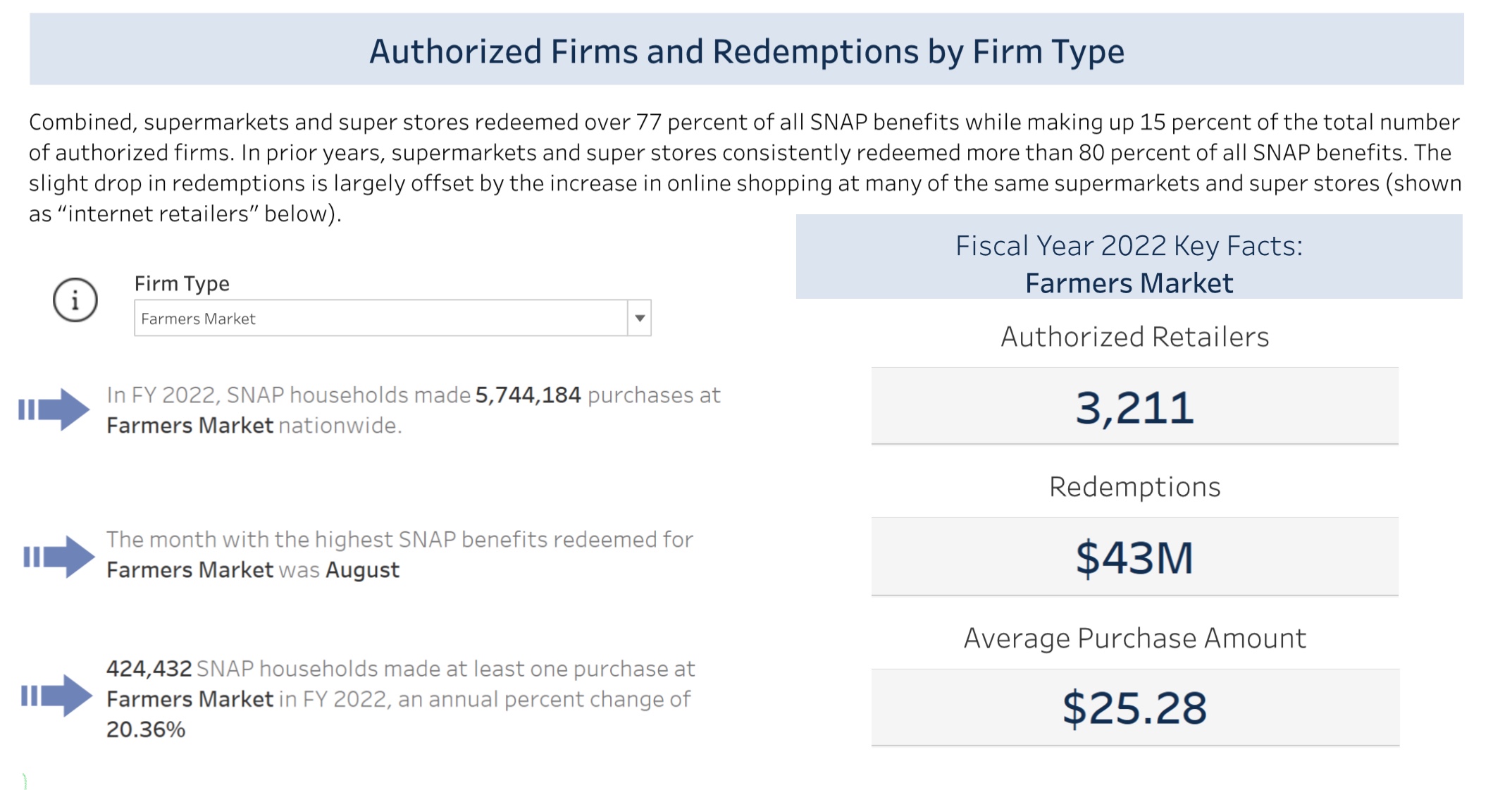Click the arrow icon beside purchases statement
Viewport: 1512px width, 790px height.
coord(54,409)
